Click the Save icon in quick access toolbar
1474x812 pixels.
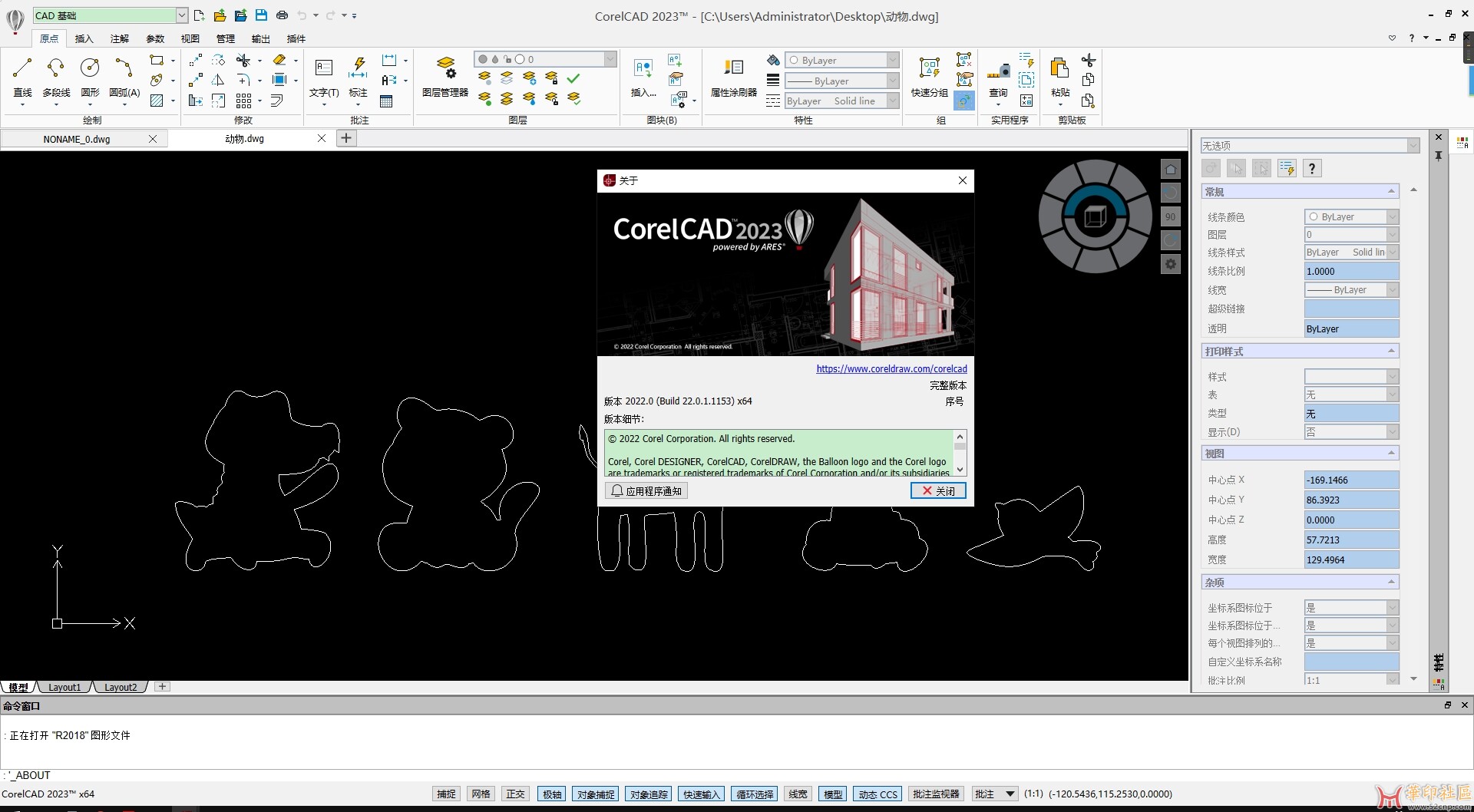point(261,15)
